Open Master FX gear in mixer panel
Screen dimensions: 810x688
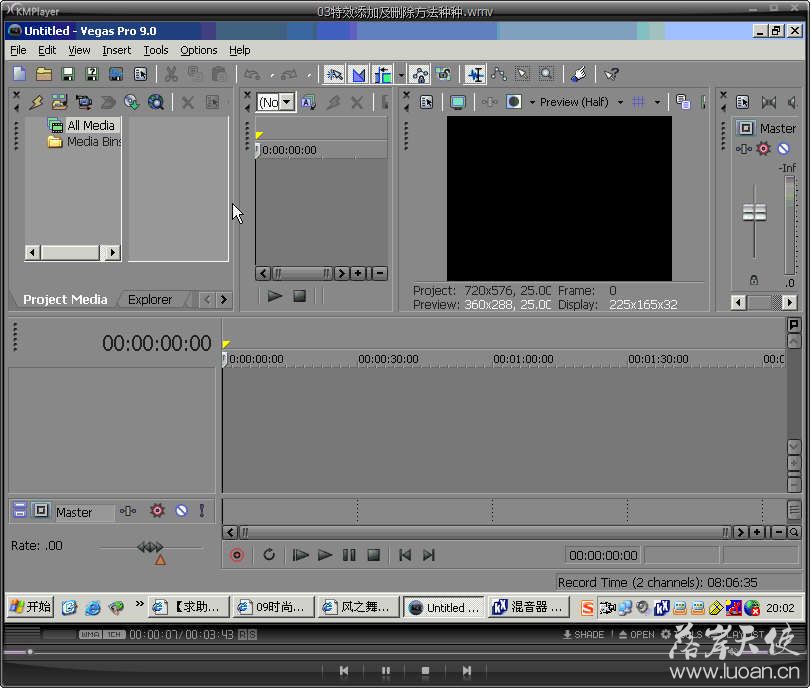[764, 149]
